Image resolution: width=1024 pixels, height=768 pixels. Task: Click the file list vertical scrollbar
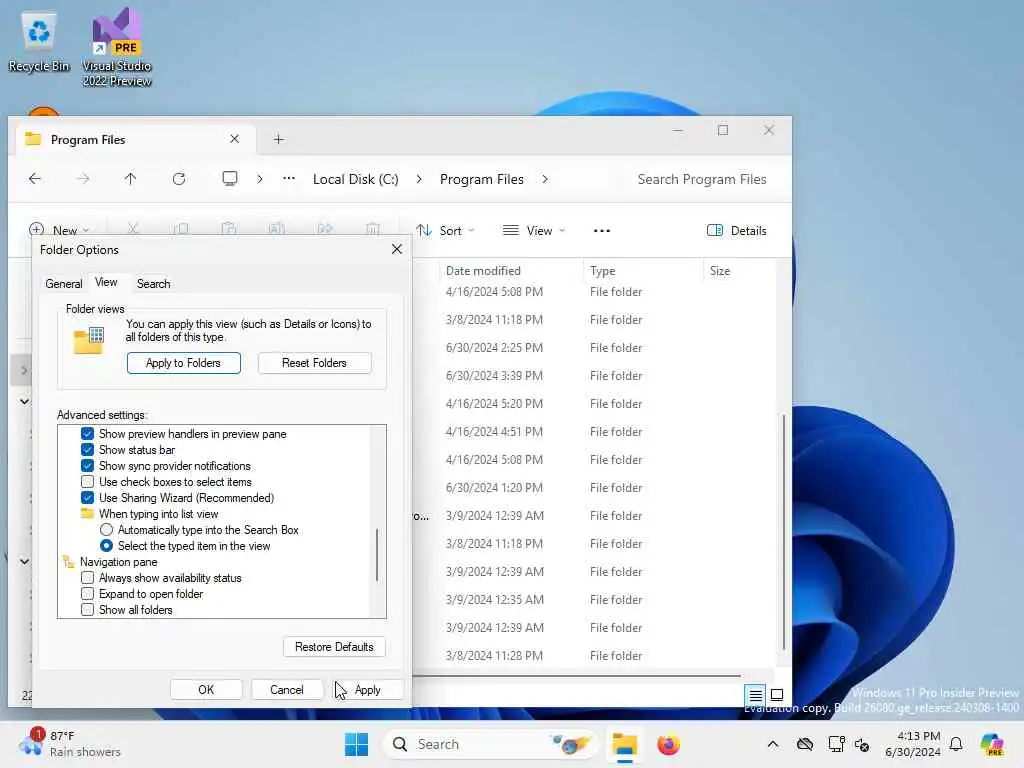coord(783,532)
